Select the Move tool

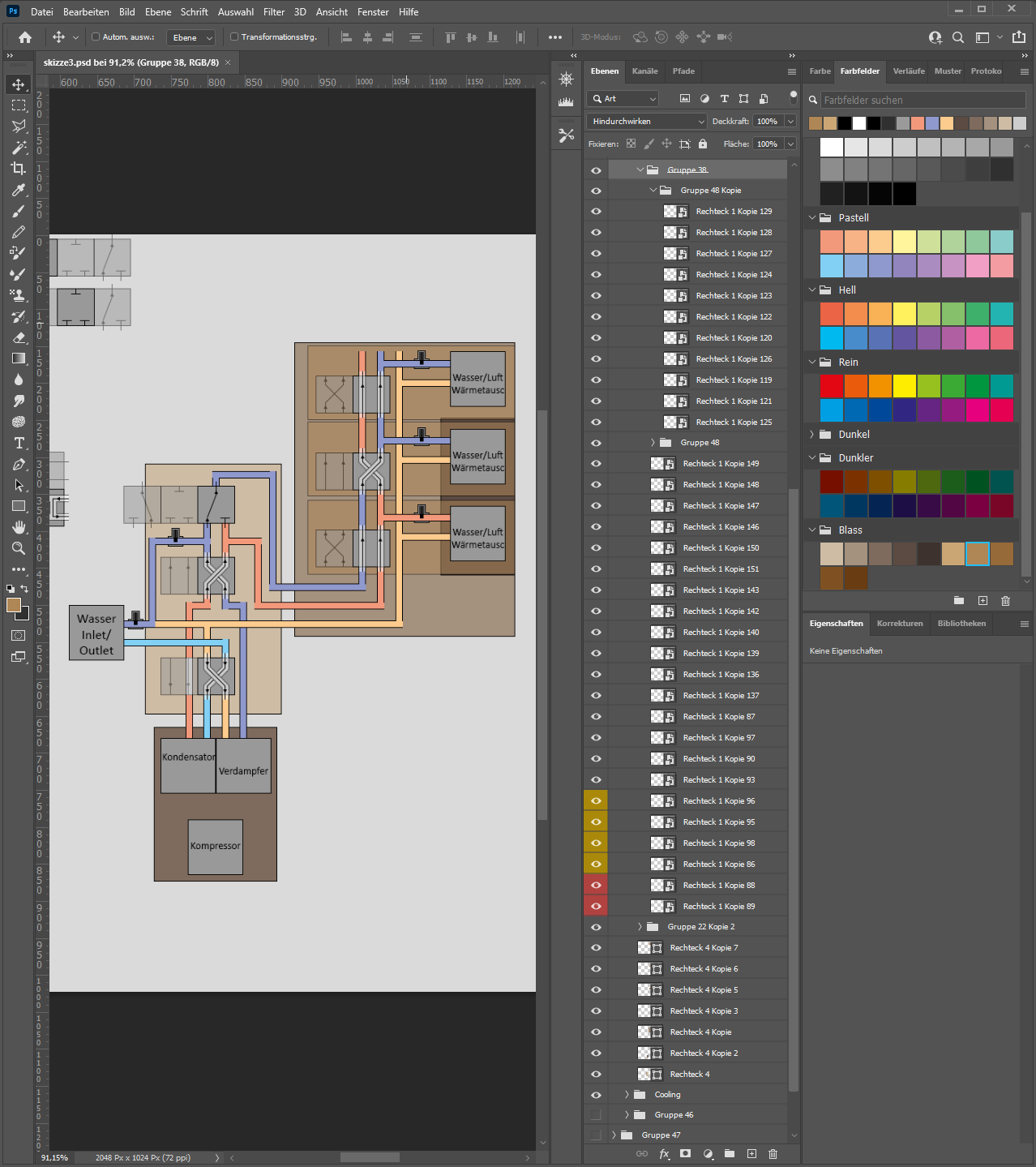(19, 84)
